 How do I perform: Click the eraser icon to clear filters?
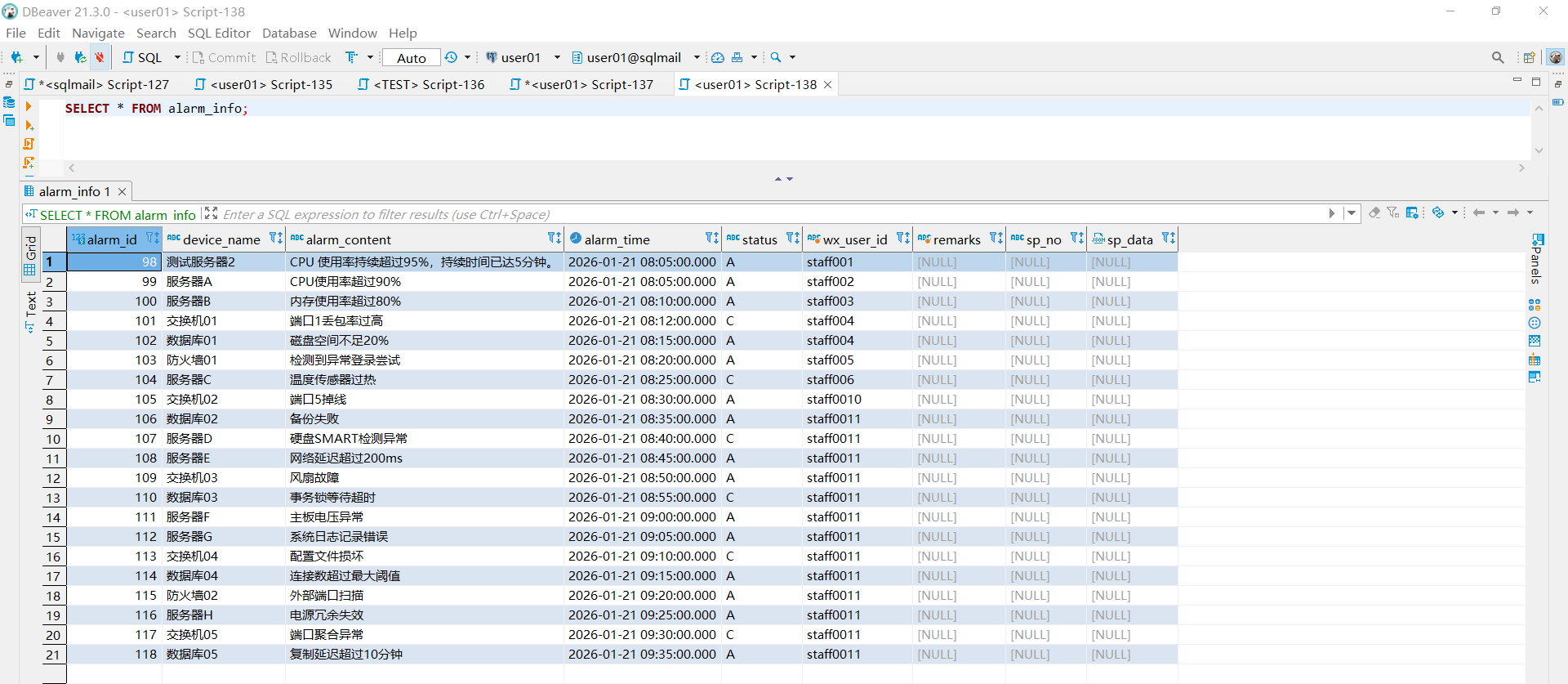click(1374, 213)
